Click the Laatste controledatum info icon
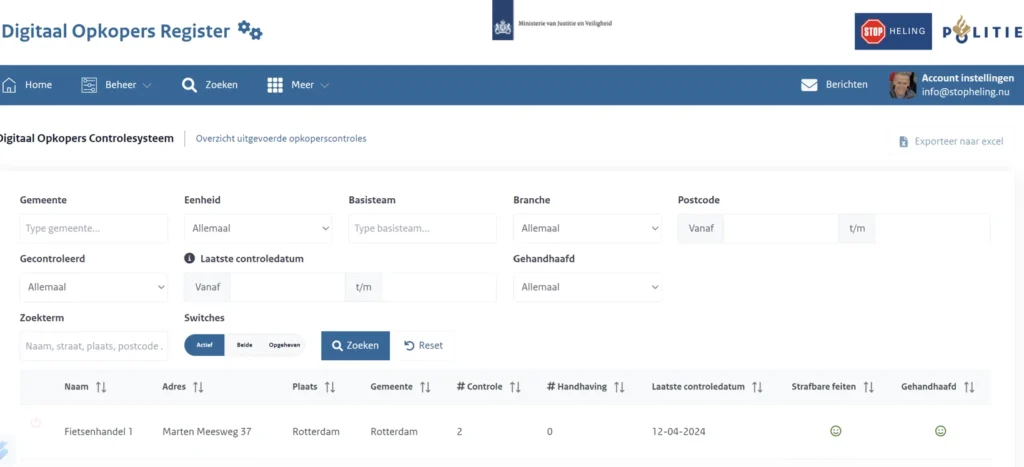 [190, 259]
